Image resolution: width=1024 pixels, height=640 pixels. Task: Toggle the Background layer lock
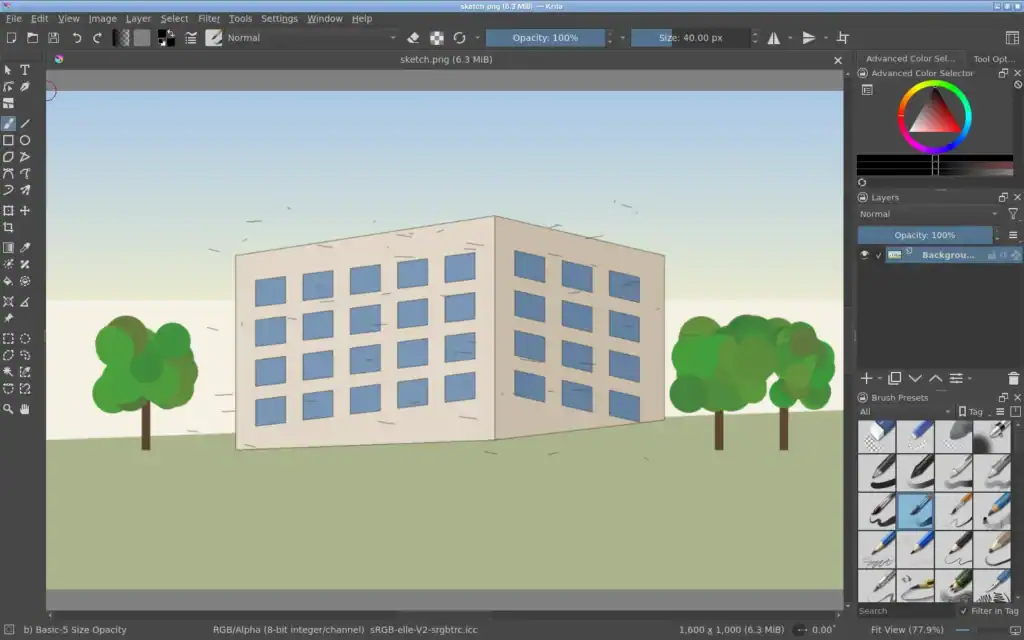(x=992, y=255)
